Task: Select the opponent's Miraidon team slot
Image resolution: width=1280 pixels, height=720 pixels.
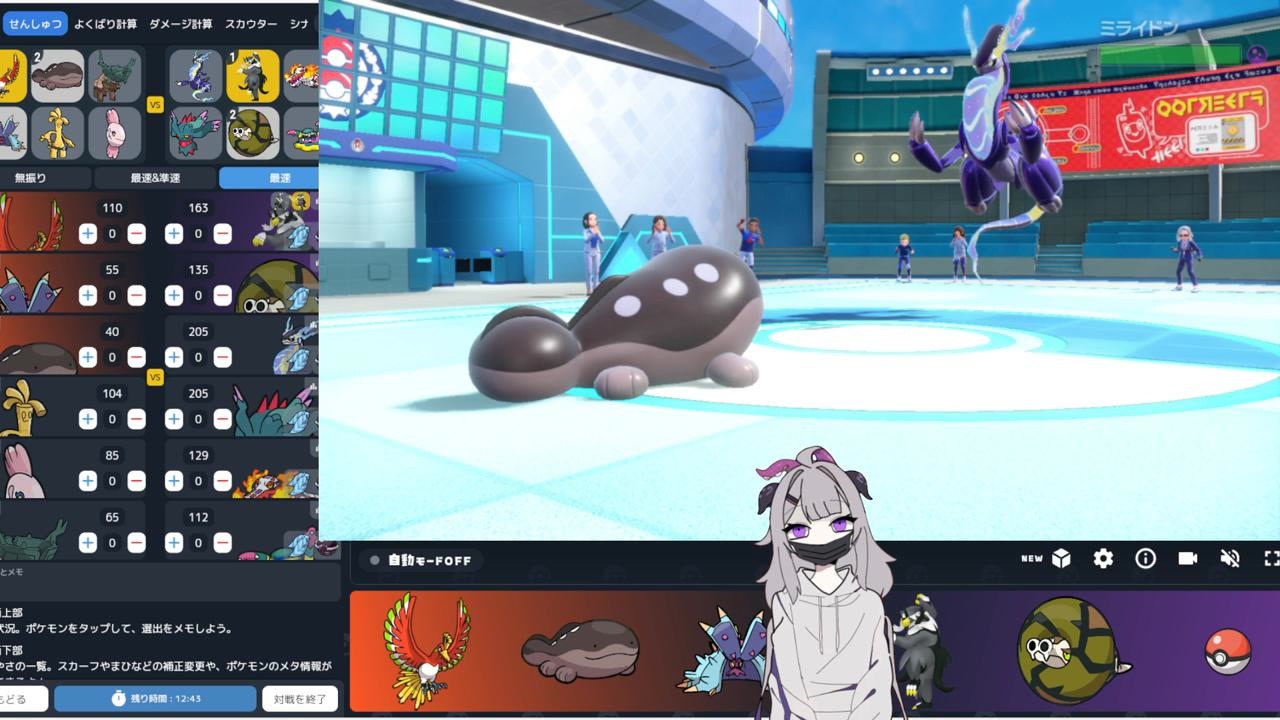Action: 196,76
